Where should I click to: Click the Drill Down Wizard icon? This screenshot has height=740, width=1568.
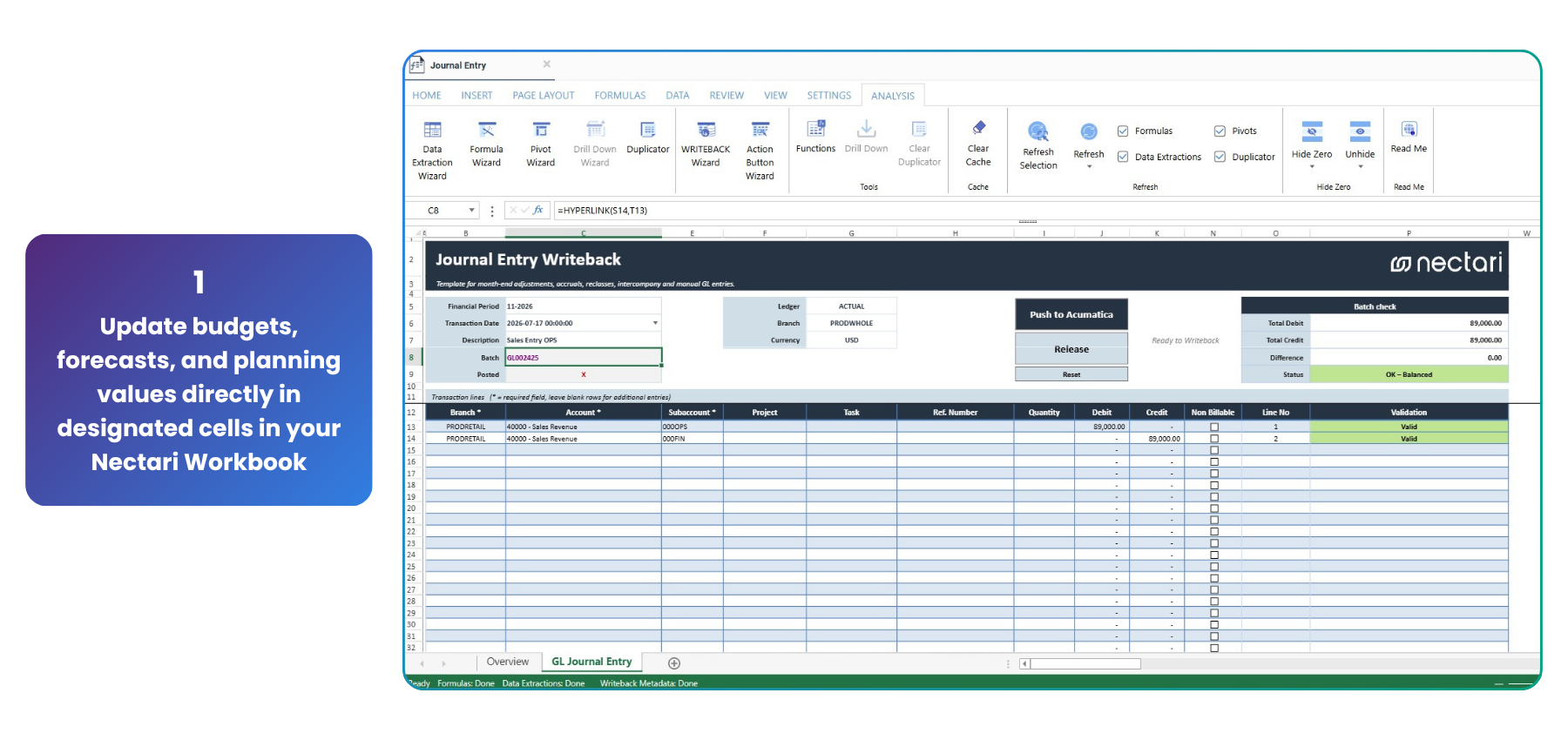point(595,130)
